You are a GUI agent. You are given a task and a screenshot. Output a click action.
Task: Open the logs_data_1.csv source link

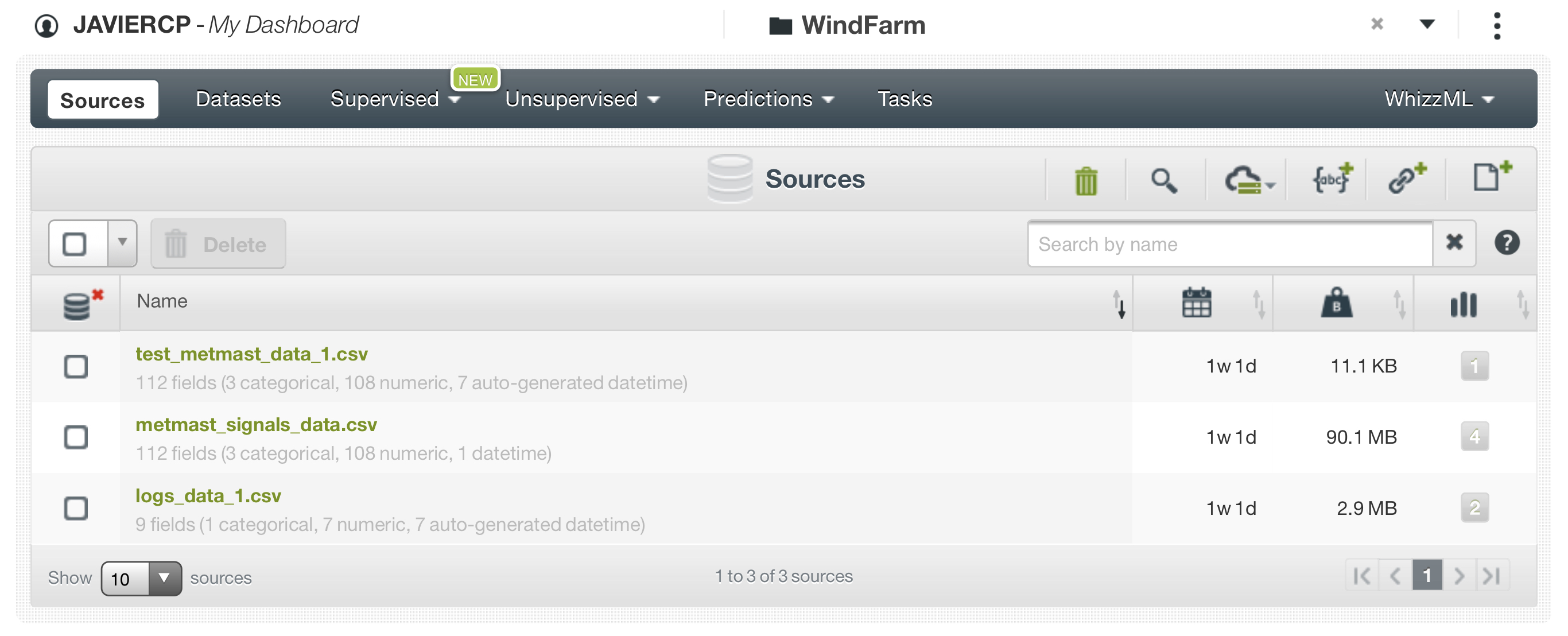208,495
